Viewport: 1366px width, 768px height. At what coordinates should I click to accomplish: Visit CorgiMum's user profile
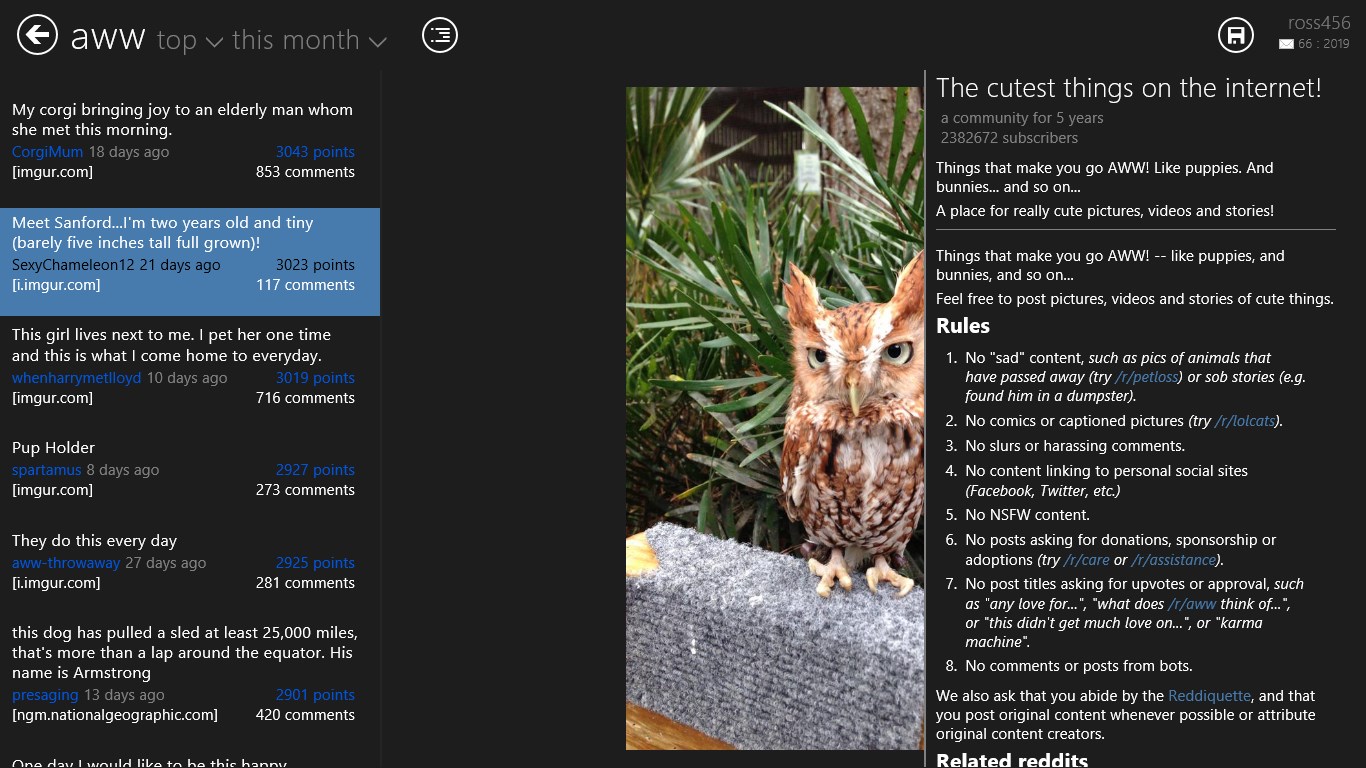tap(48, 152)
